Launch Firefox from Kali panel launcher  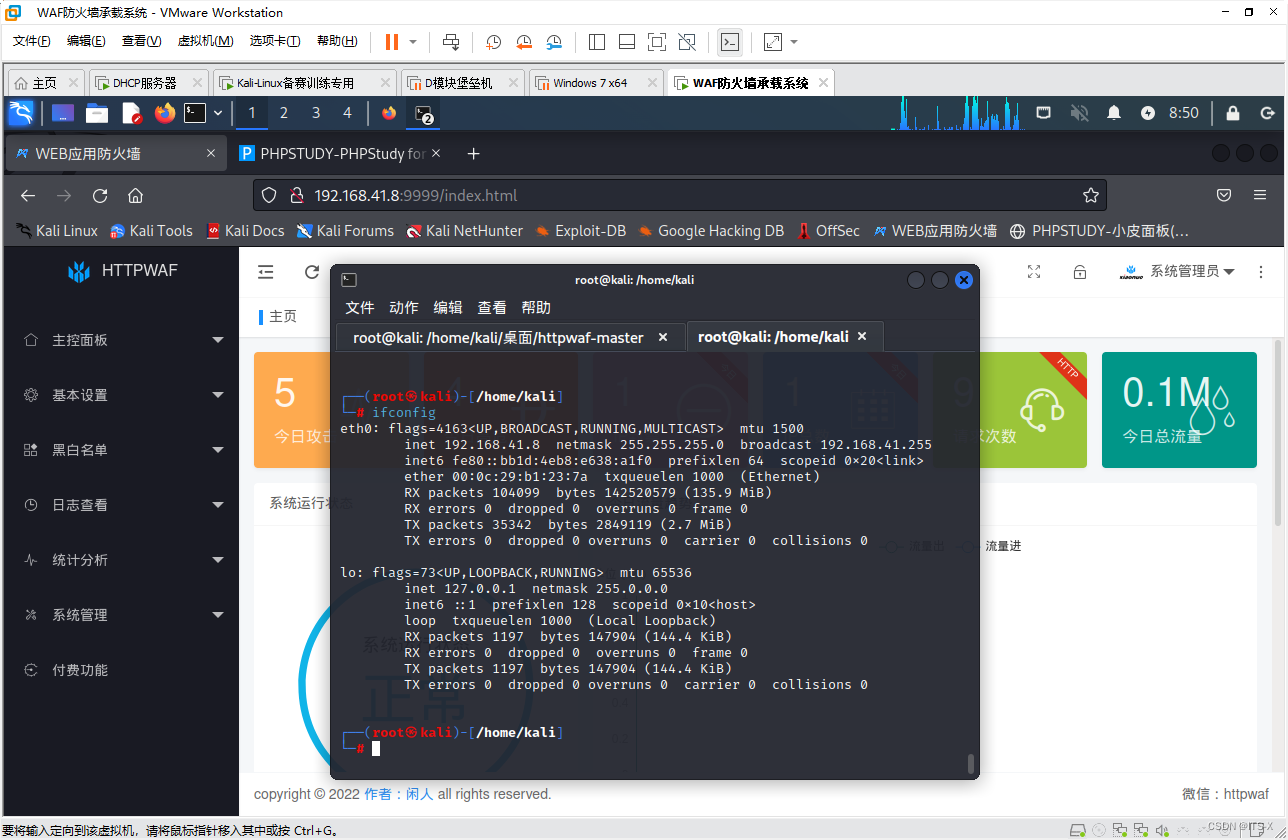[165, 113]
